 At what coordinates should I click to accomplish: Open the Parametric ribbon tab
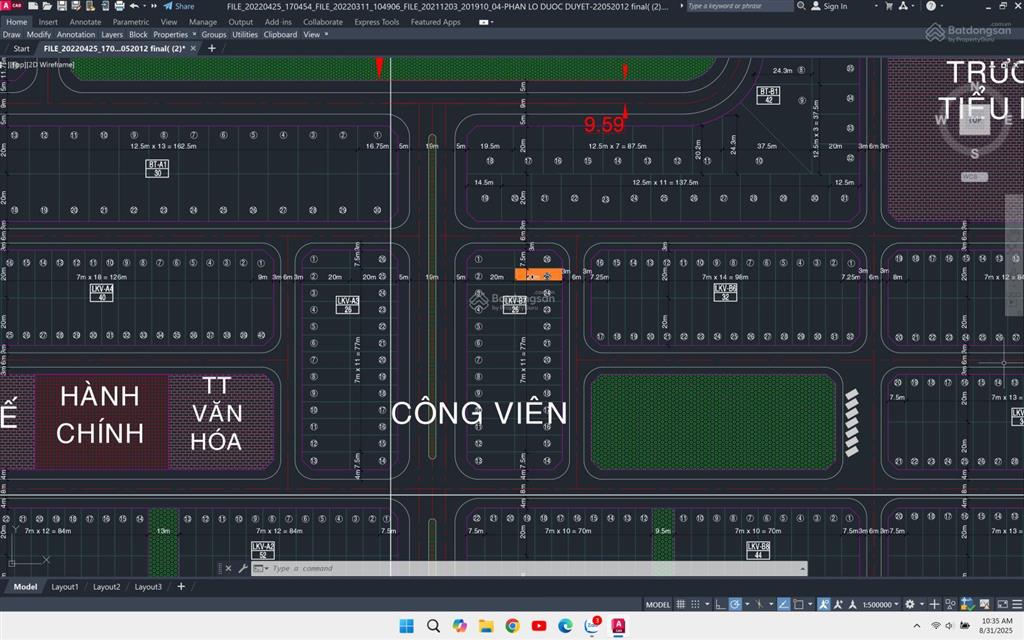(x=131, y=22)
